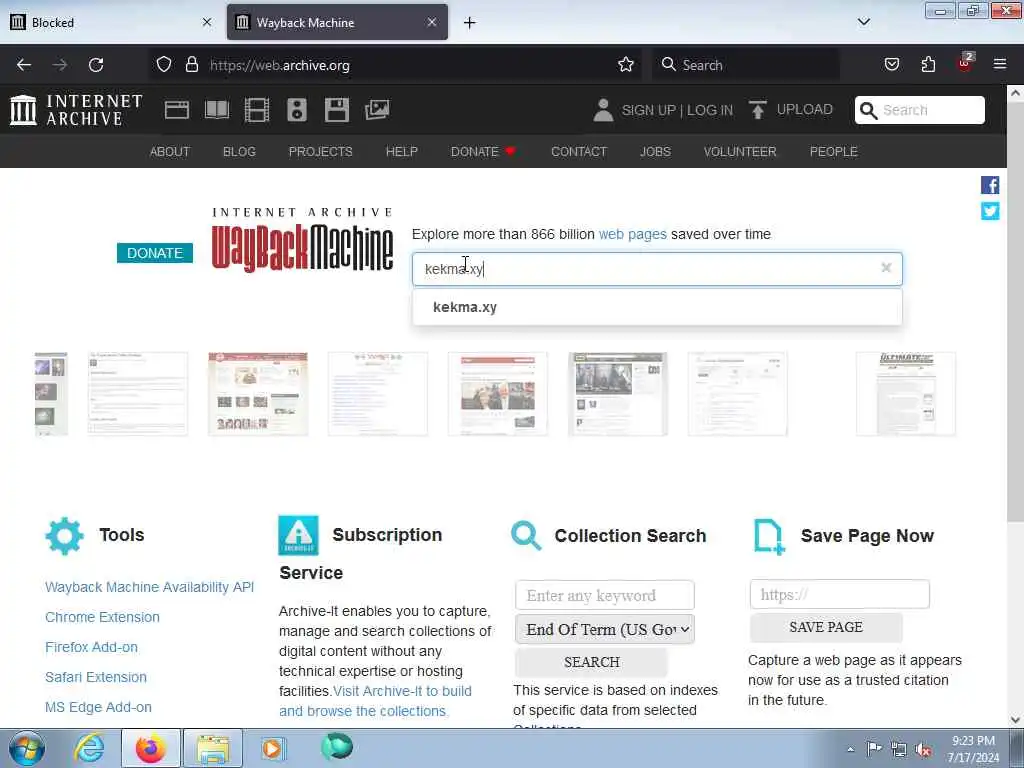The width and height of the screenshot is (1024, 768).
Task: Open the Video film-strip icon
Action: coord(257,110)
